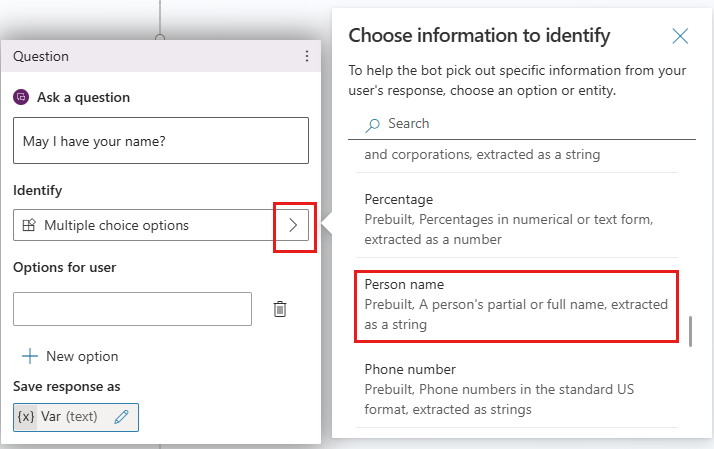This screenshot has height=449, width=714.
Task: Close the Choose information to identify panel
Action: tap(680, 36)
